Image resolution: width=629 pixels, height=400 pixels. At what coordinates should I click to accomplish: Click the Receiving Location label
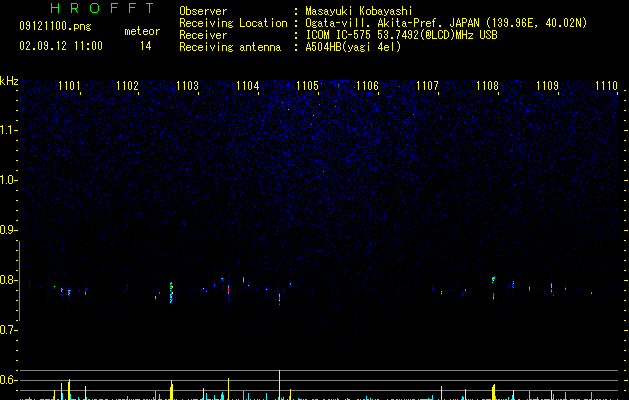233,23
